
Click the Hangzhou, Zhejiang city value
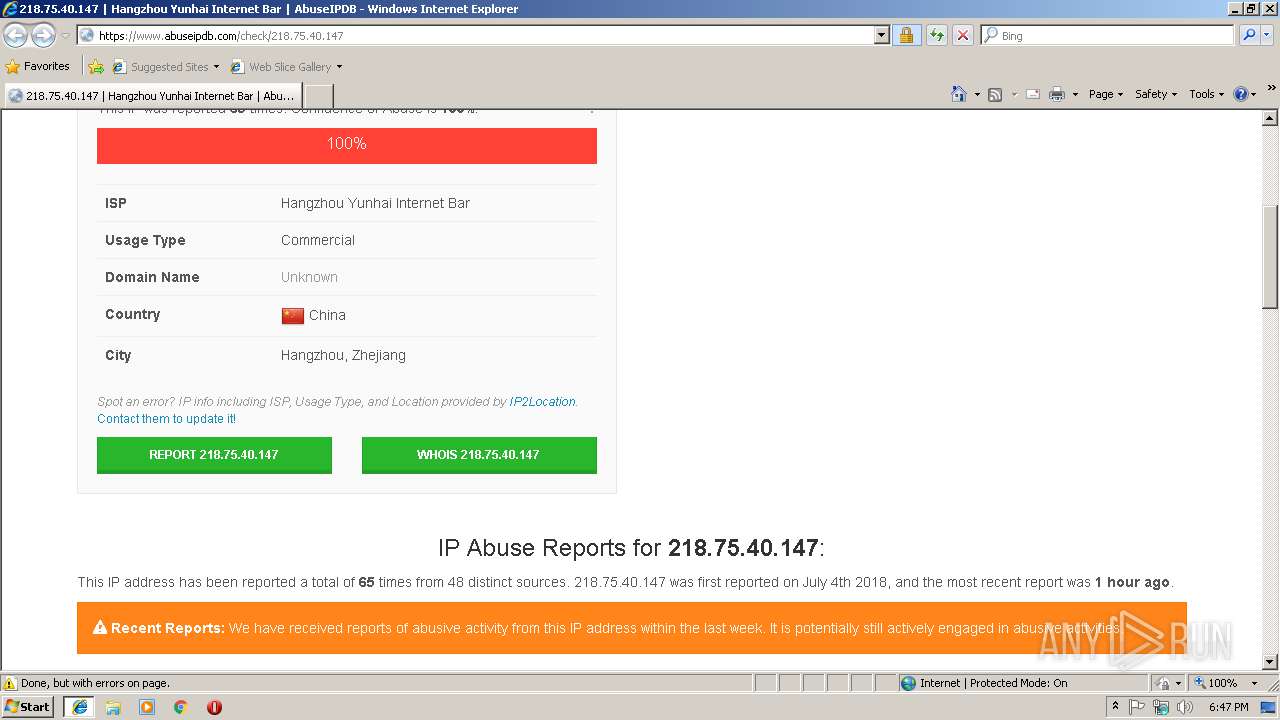343,355
